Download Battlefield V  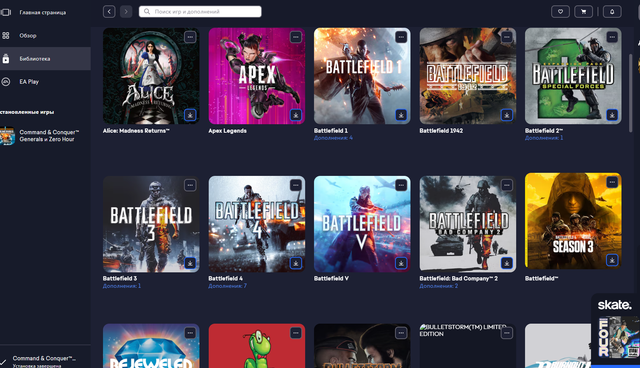[x=401, y=263]
